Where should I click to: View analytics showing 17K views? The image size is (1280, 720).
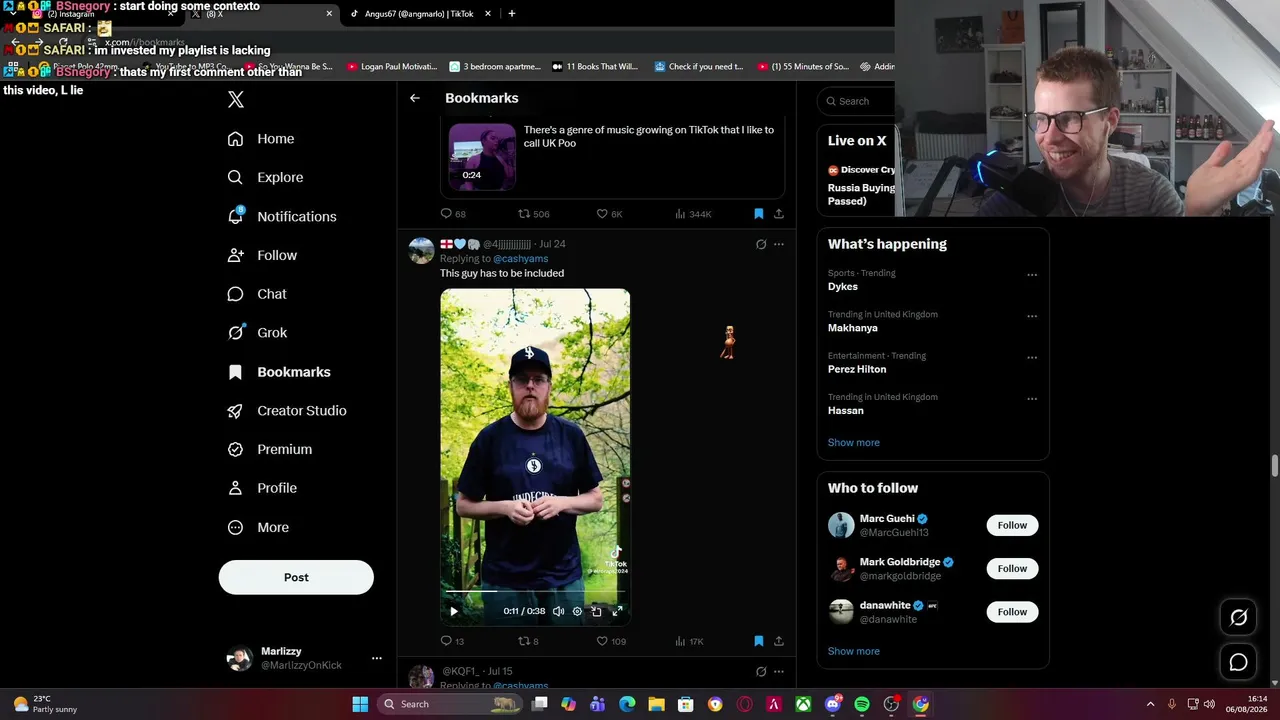pyautogui.click(x=690, y=641)
